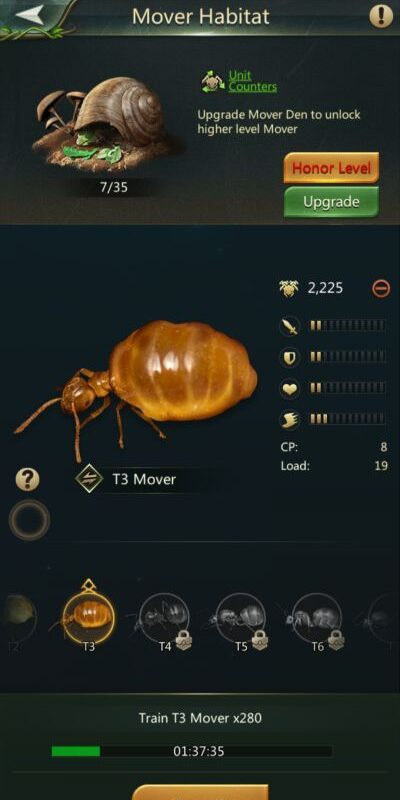Select the T3 mover tier
400x800 pixels.
pos(89,618)
